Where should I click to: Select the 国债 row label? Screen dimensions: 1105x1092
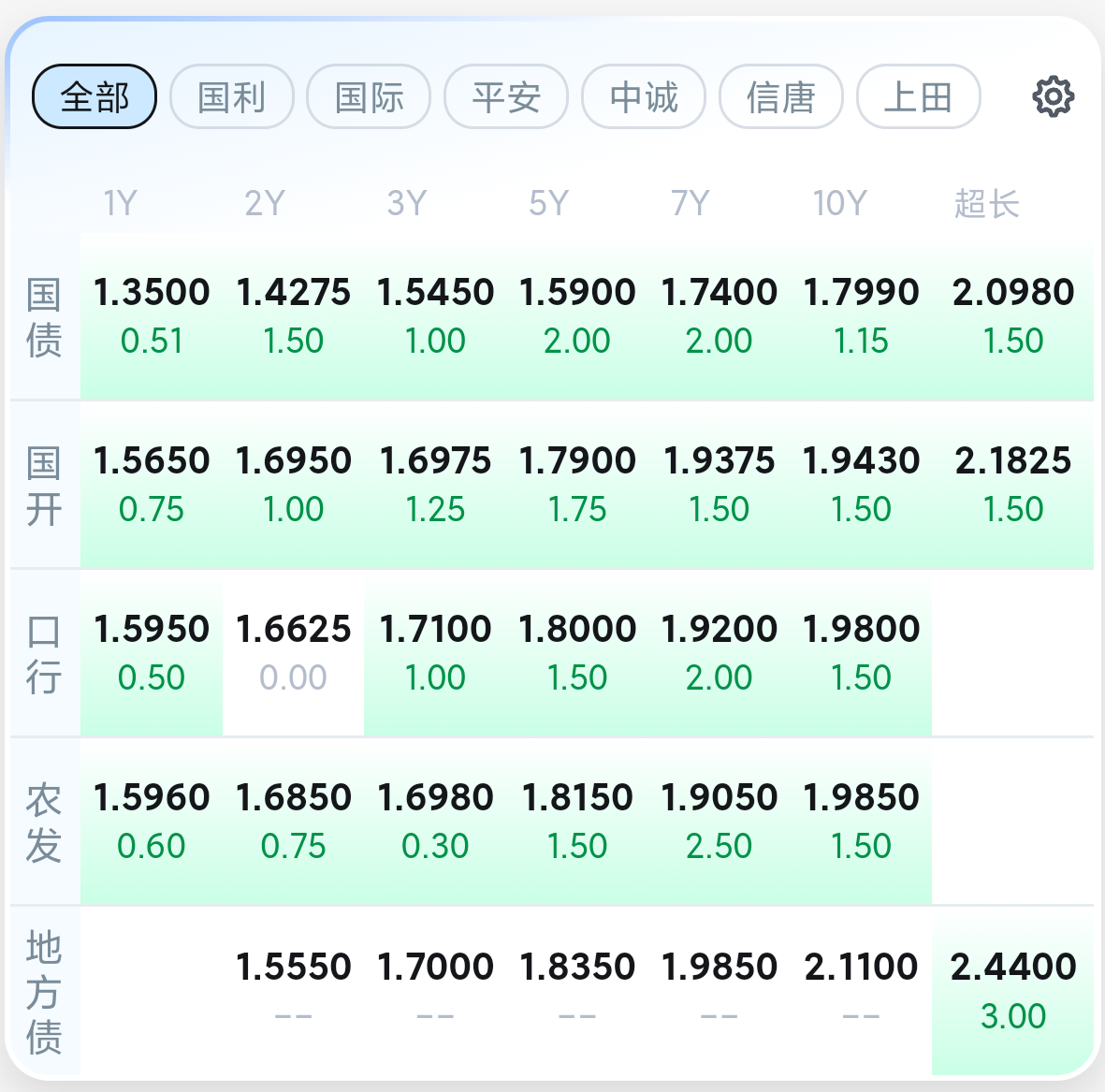[x=44, y=317]
